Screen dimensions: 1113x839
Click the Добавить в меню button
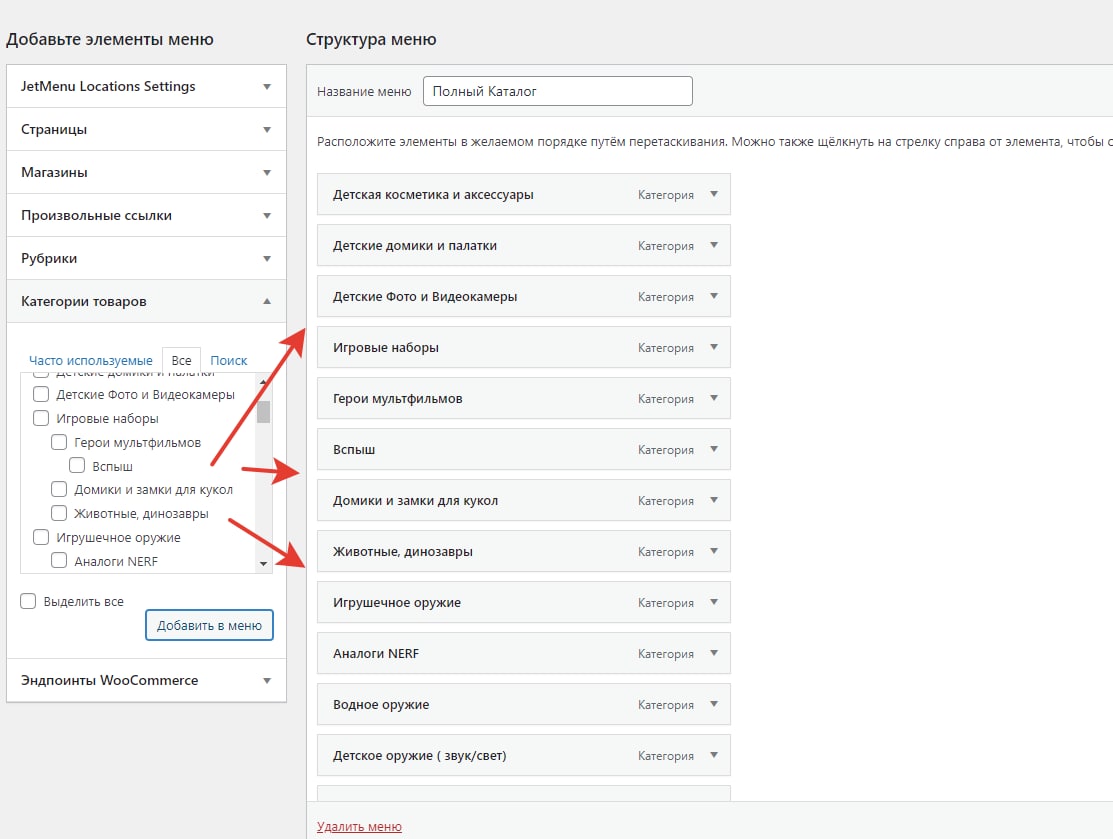pyautogui.click(x=209, y=625)
